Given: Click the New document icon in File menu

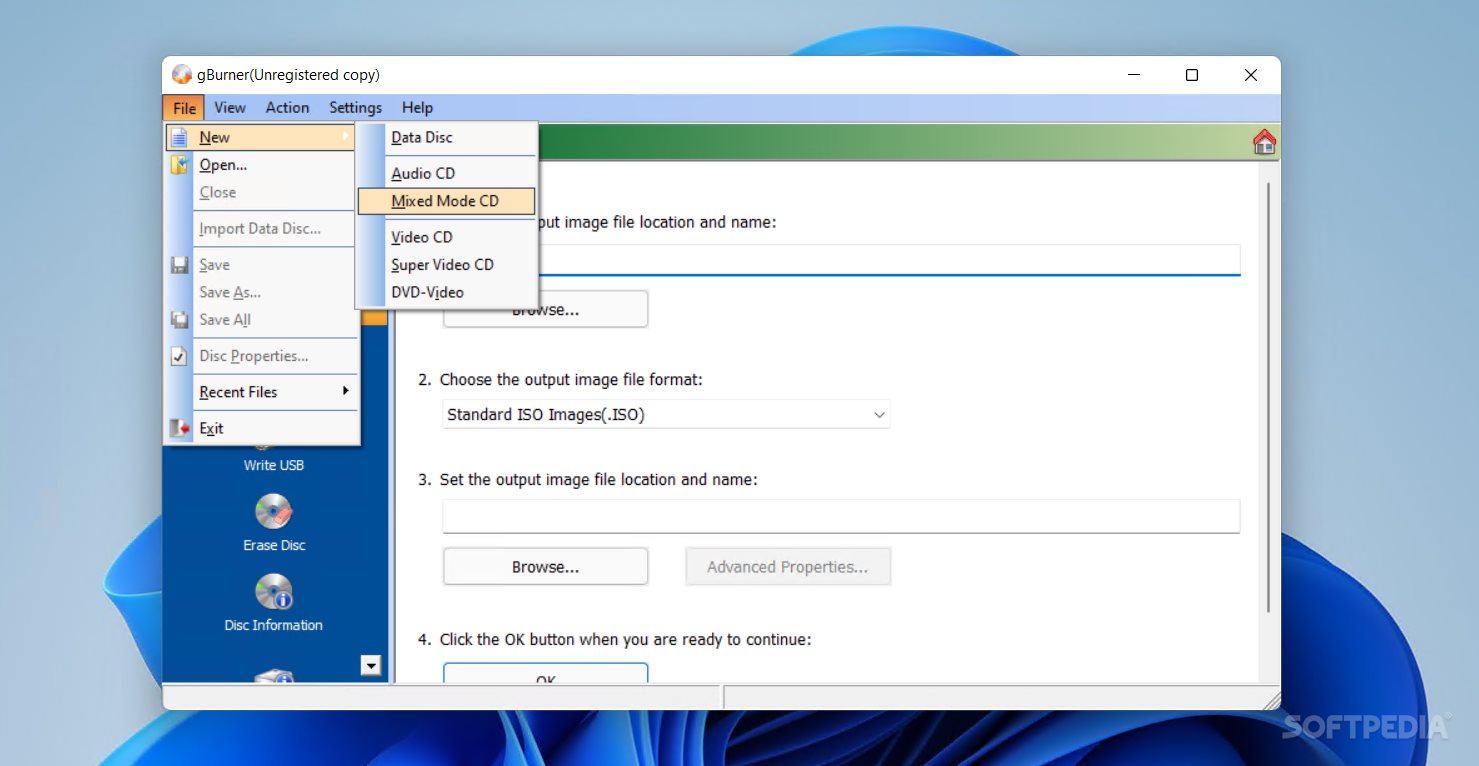Looking at the screenshot, I should [179, 137].
